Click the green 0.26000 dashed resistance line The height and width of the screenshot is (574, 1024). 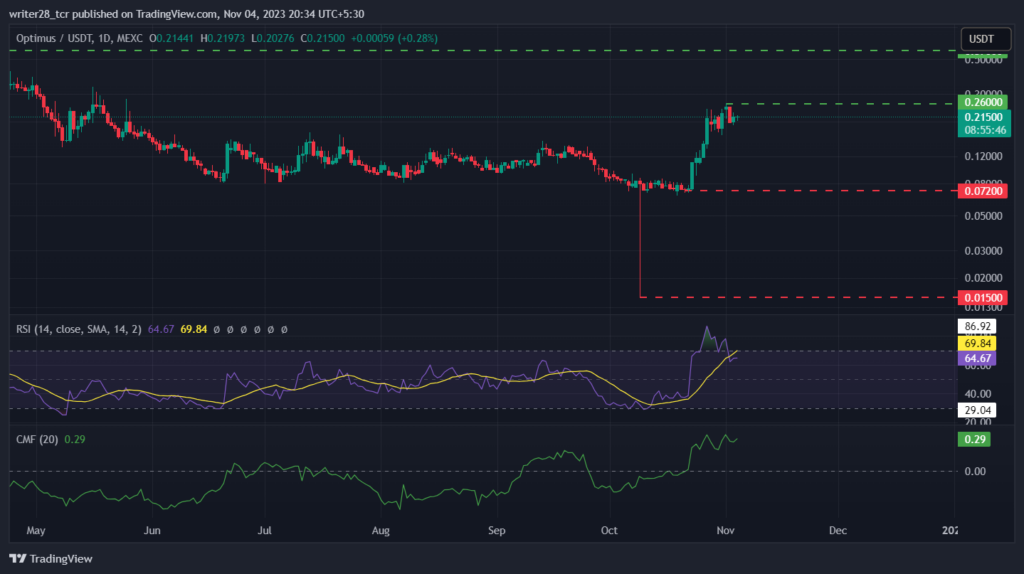[x=841, y=104]
